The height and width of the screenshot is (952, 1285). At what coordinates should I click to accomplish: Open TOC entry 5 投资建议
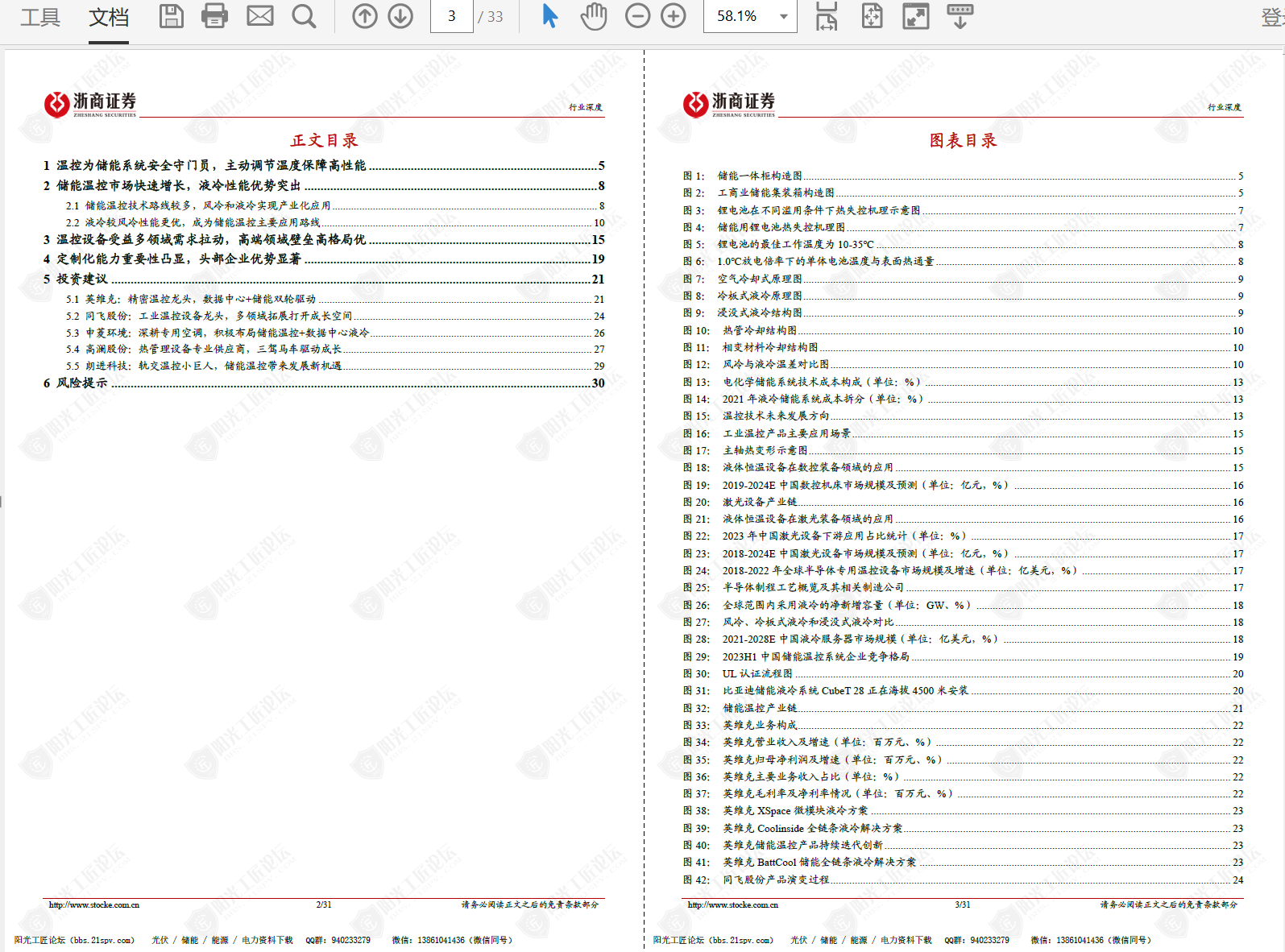pyautogui.click(x=324, y=279)
